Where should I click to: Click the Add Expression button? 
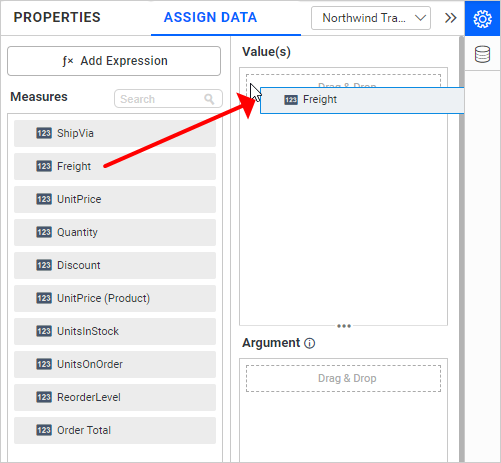(x=114, y=61)
